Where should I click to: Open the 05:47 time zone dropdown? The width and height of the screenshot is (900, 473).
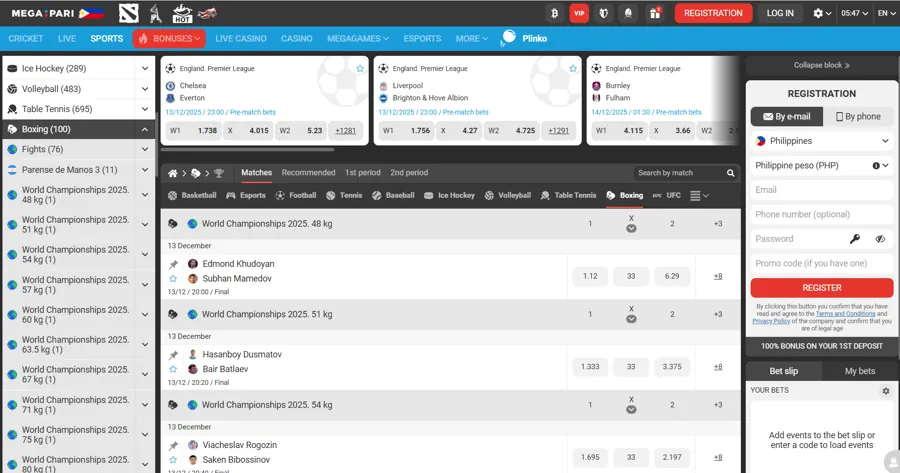click(x=855, y=13)
